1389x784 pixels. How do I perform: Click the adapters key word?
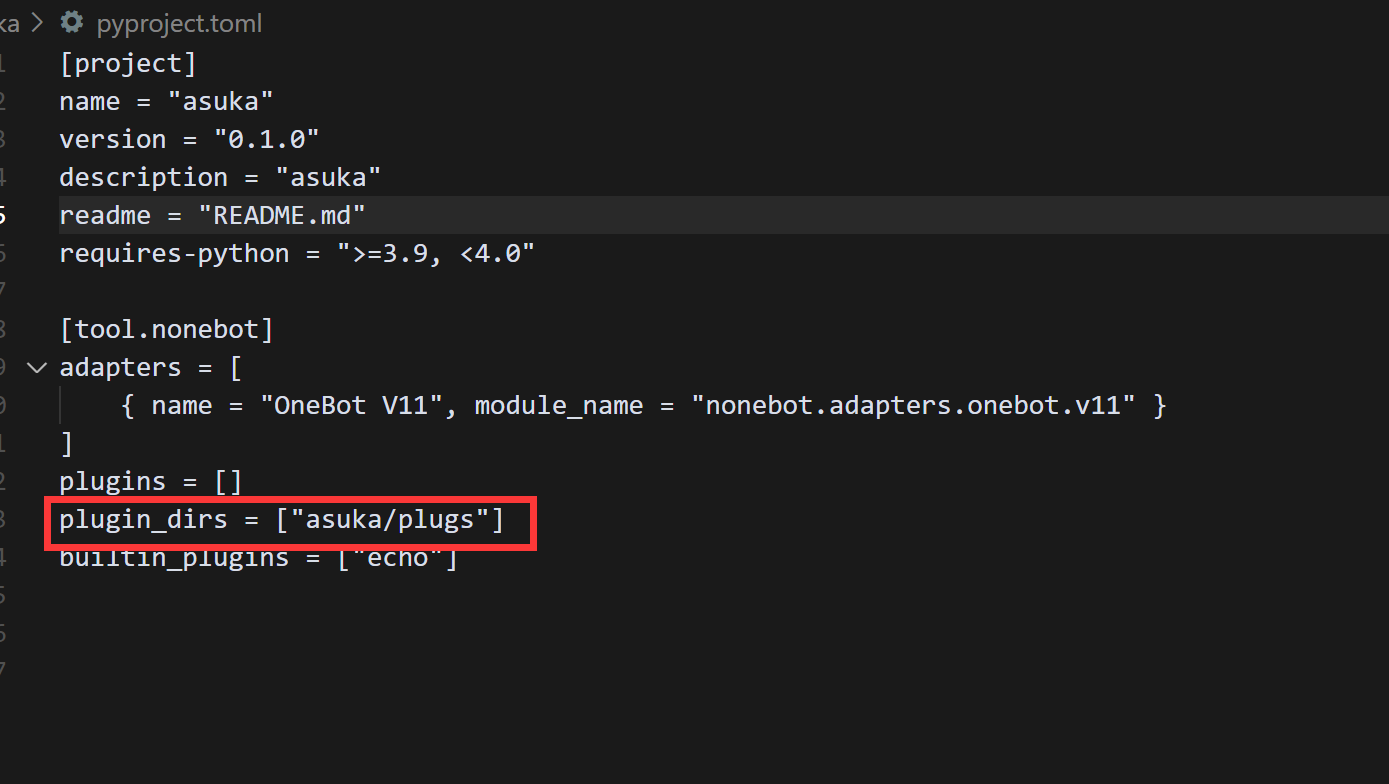pyautogui.click(x=120, y=367)
